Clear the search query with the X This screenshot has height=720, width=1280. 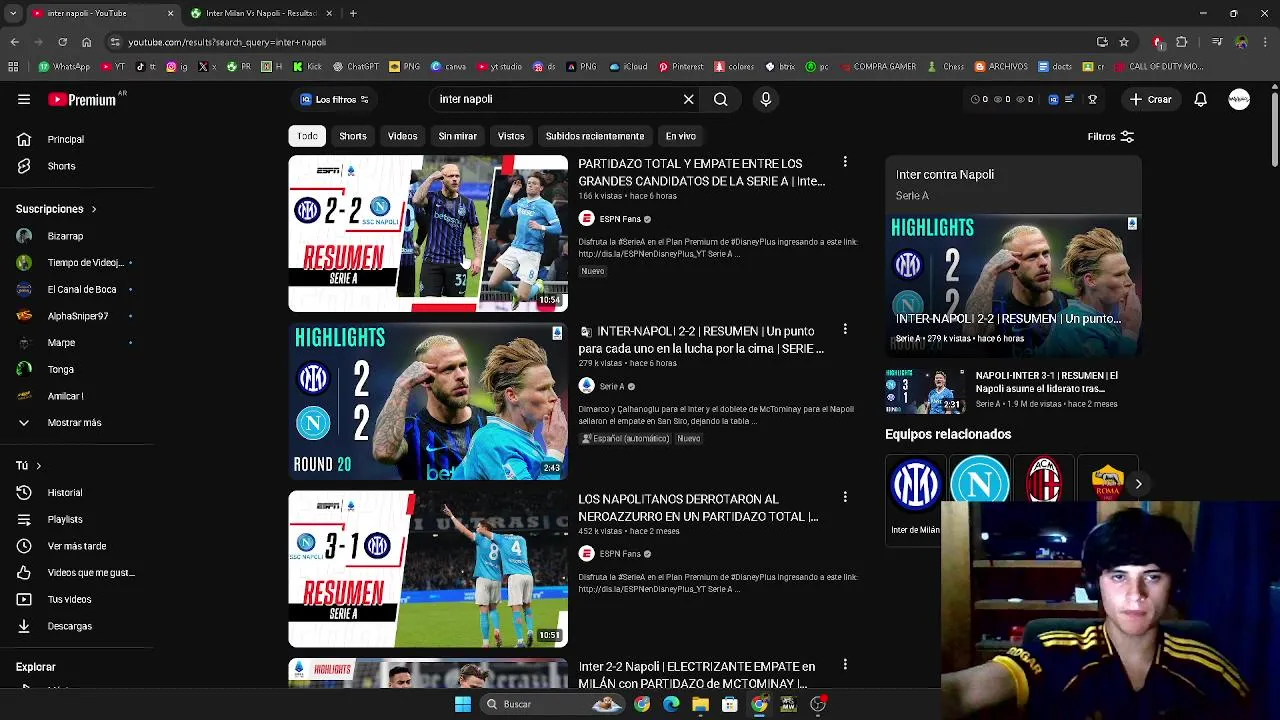tap(688, 99)
